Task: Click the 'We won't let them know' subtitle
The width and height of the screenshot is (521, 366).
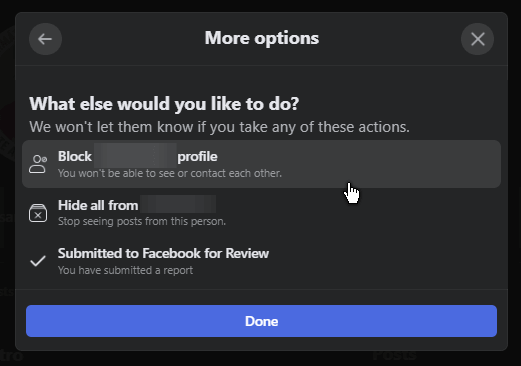Action: click(x=219, y=127)
